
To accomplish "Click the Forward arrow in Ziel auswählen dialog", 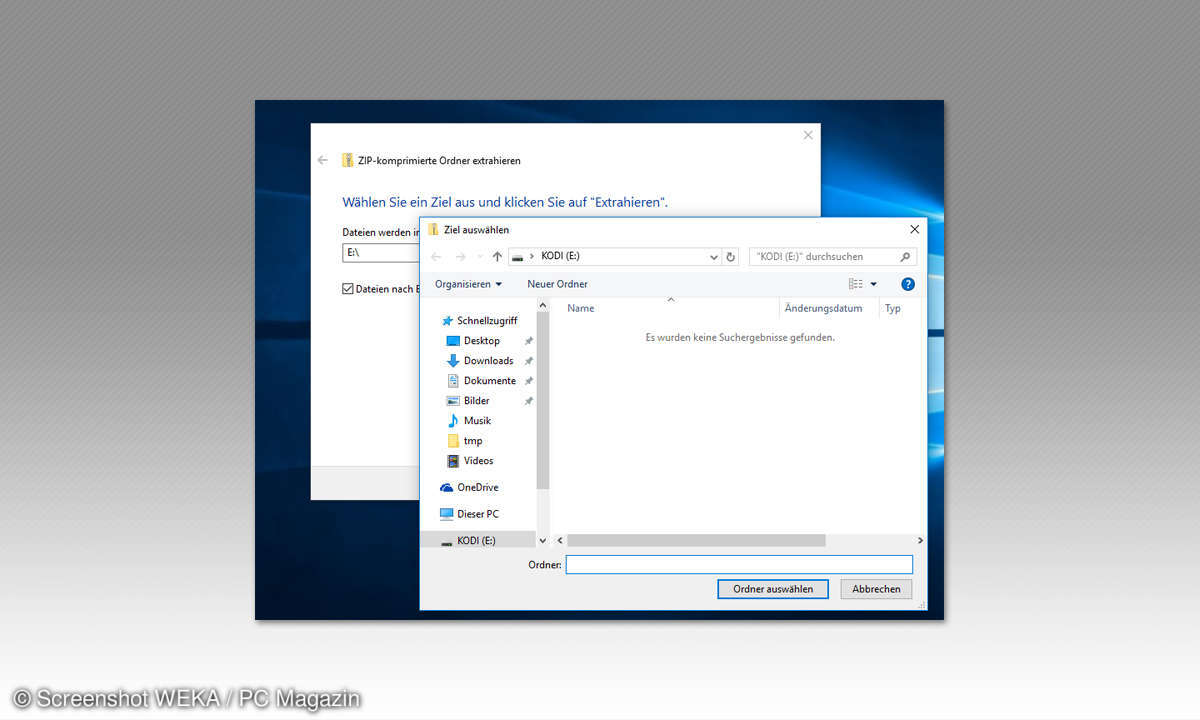I will pos(460,257).
